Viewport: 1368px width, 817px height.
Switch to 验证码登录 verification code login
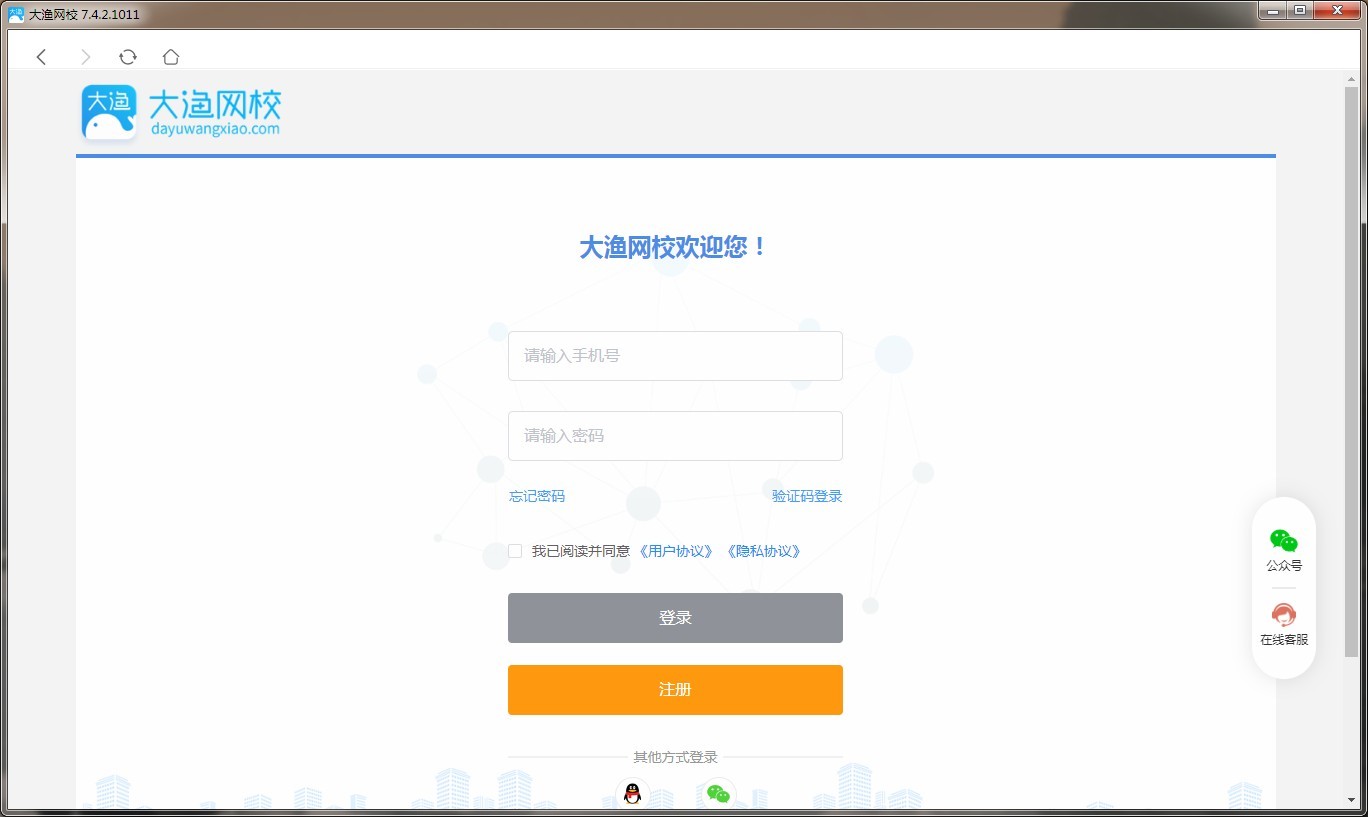click(807, 496)
